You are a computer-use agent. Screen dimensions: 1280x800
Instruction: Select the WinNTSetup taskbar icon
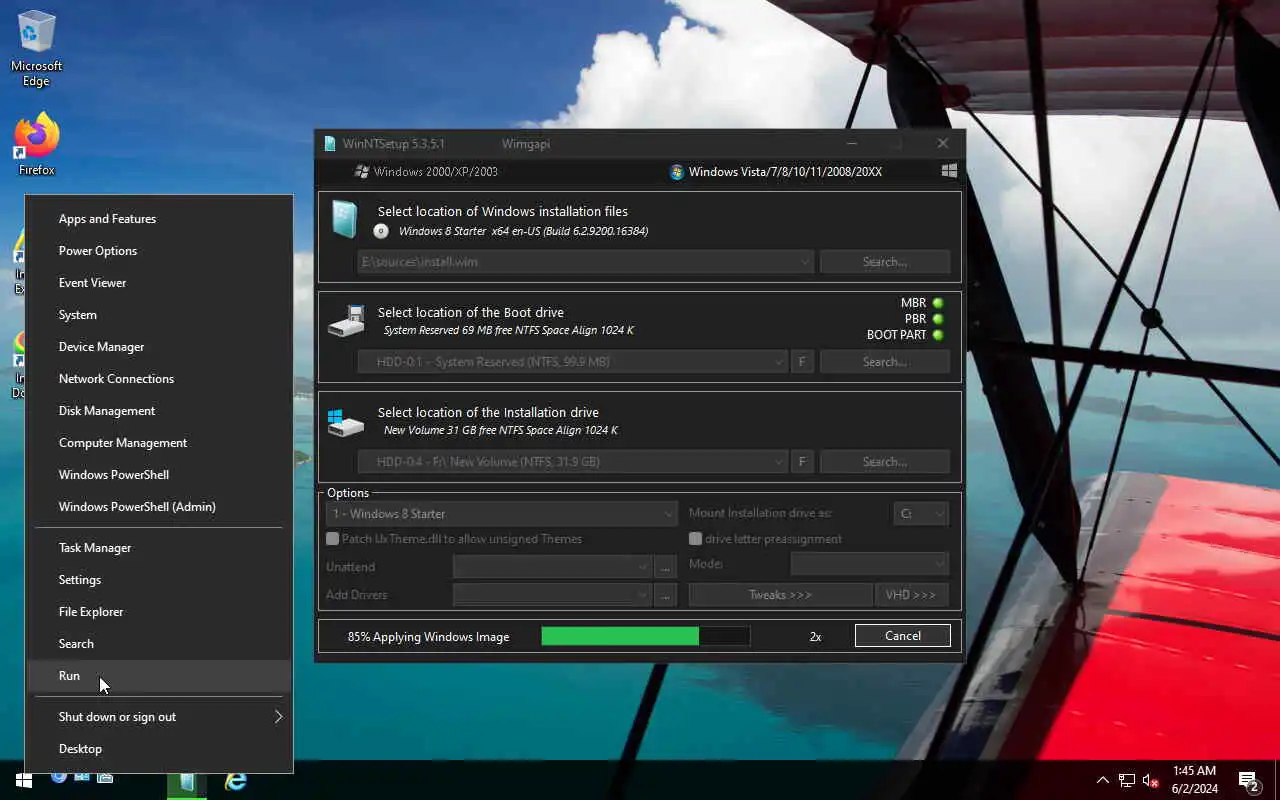[187, 781]
